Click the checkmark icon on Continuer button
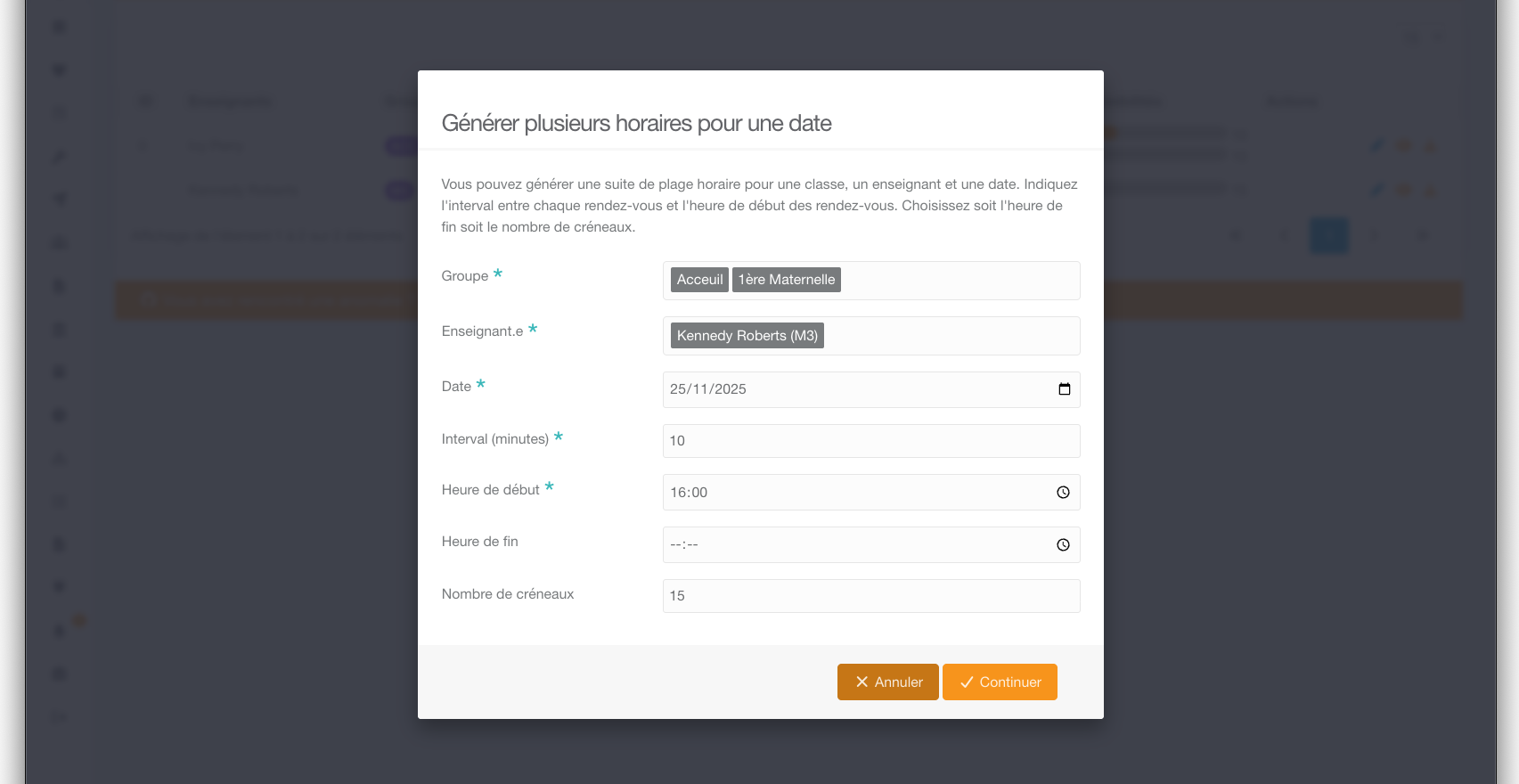Viewport: 1519px width, 784px height. click(x=967, y=682)
